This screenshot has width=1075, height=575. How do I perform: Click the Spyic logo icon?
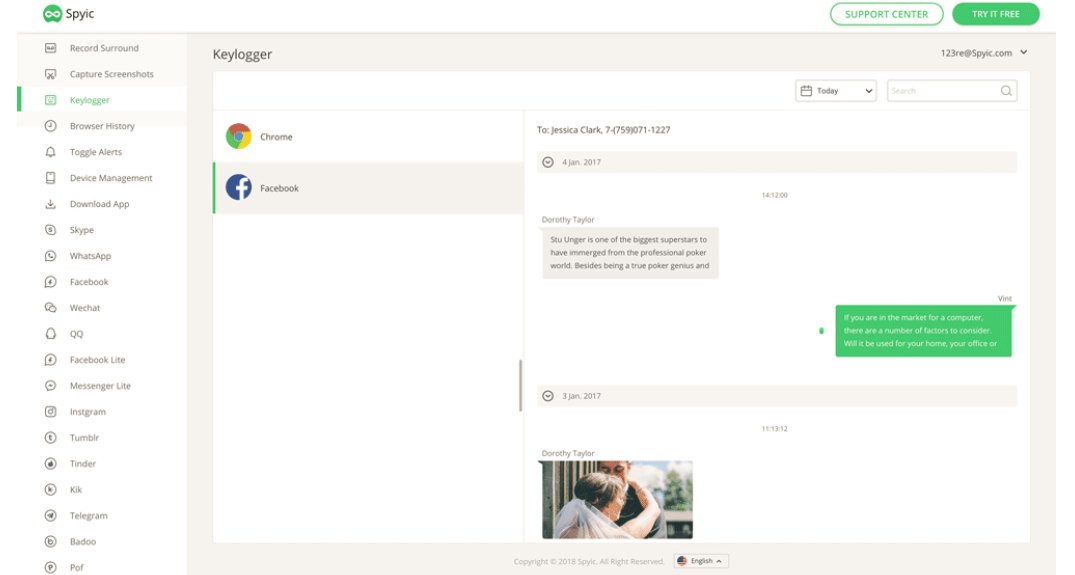[x=52, y=14]
